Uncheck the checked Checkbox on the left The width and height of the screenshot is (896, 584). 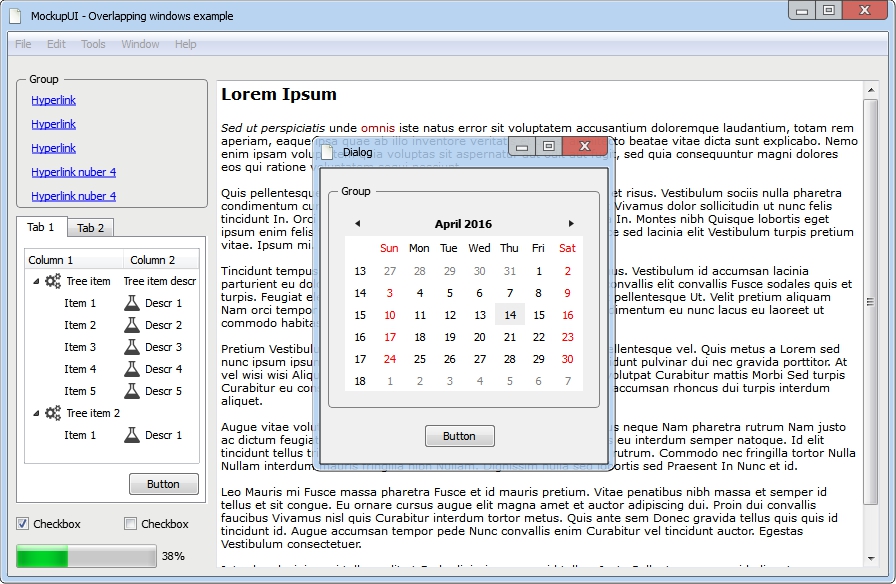23,524
